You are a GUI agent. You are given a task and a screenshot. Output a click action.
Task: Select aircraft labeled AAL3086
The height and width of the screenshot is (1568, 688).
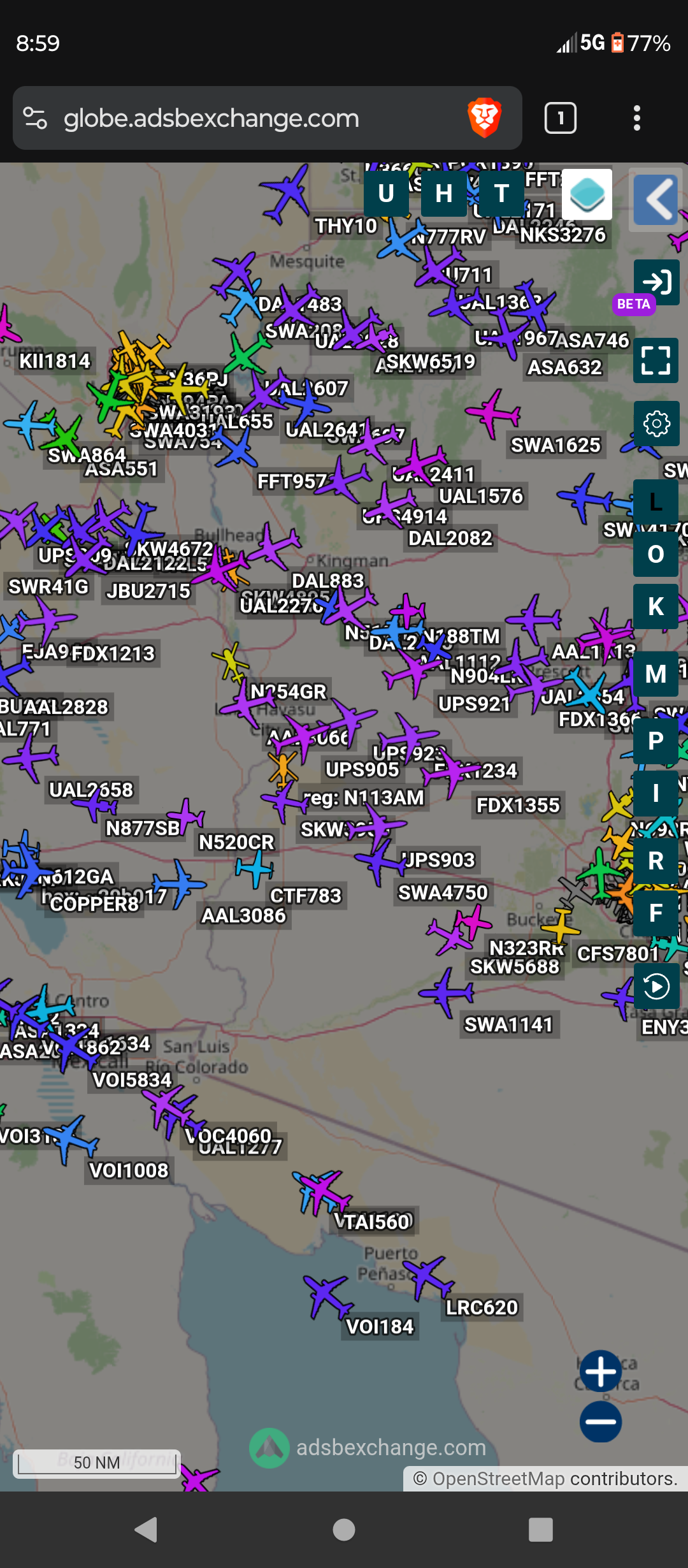pos(178,883)
